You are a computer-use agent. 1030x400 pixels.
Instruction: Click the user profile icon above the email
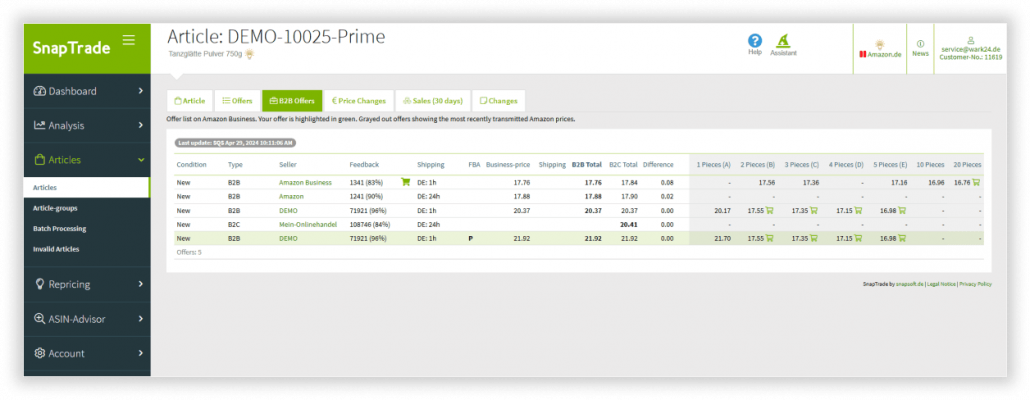pyautogui.click(x=971, y=40)
